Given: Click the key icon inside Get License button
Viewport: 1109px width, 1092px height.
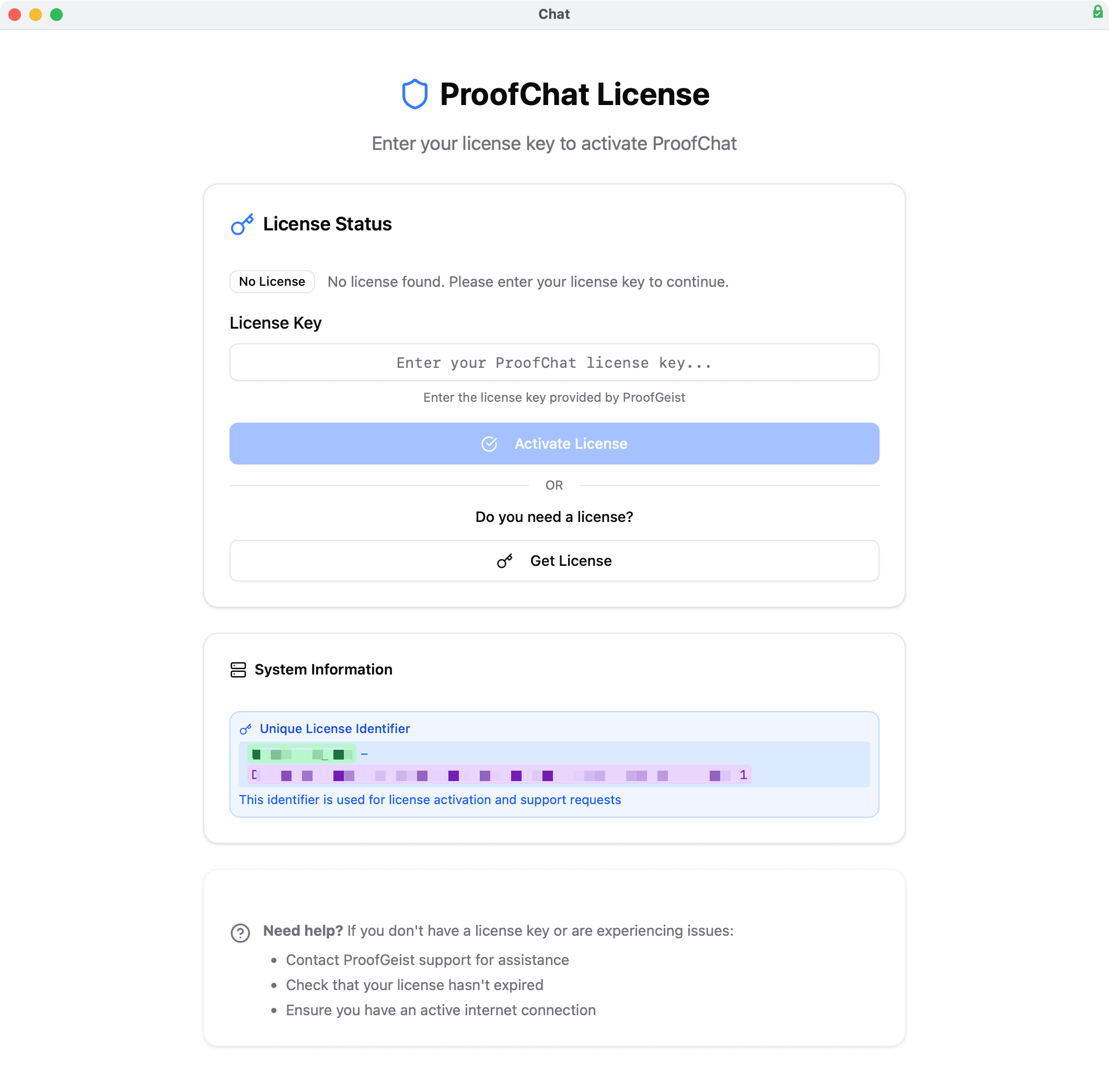Looking at the screenshot, I should 504,560.
